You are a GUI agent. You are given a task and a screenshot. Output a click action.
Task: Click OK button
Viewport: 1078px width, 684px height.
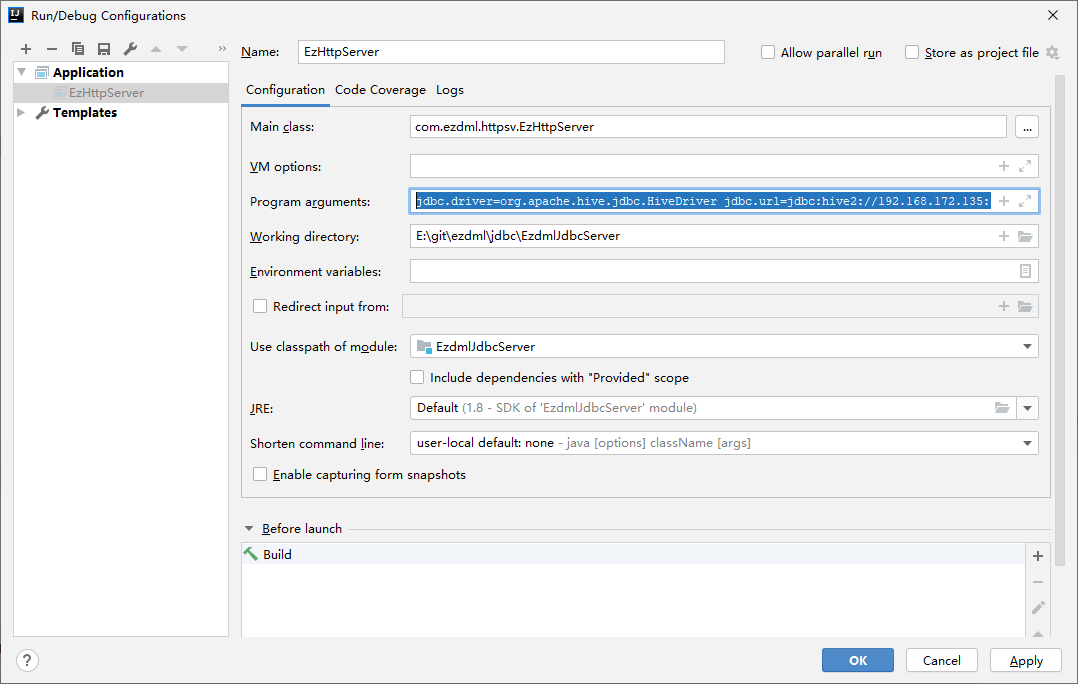point(857,660)
